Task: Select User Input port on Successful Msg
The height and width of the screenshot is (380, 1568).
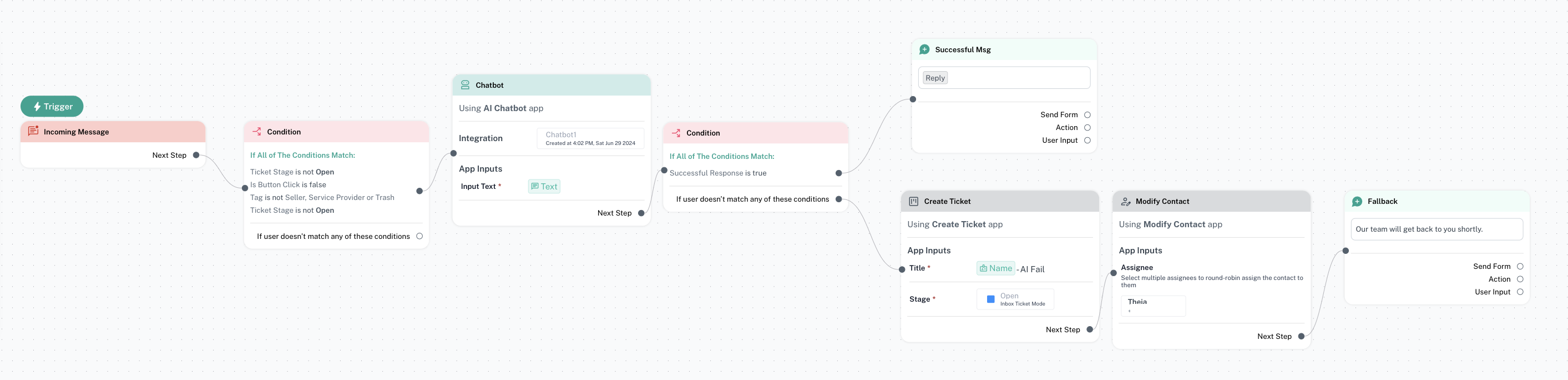Action: [x=1087, y=141]
